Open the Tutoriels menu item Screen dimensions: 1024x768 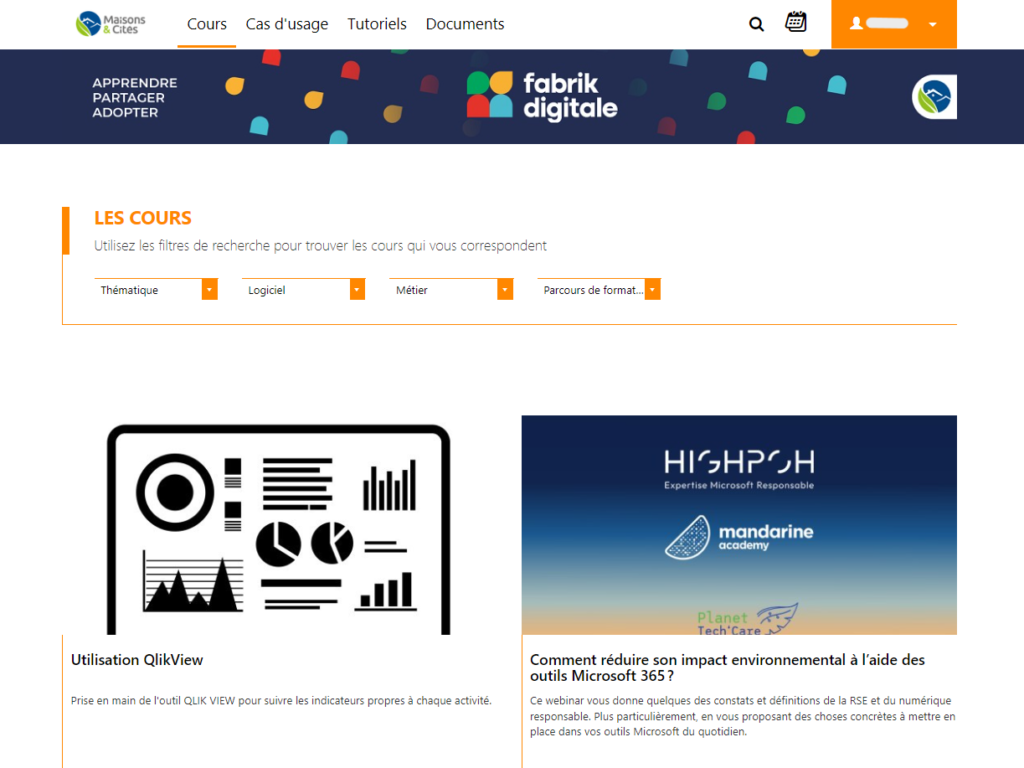pyautogui.click(x=377, y=24)
